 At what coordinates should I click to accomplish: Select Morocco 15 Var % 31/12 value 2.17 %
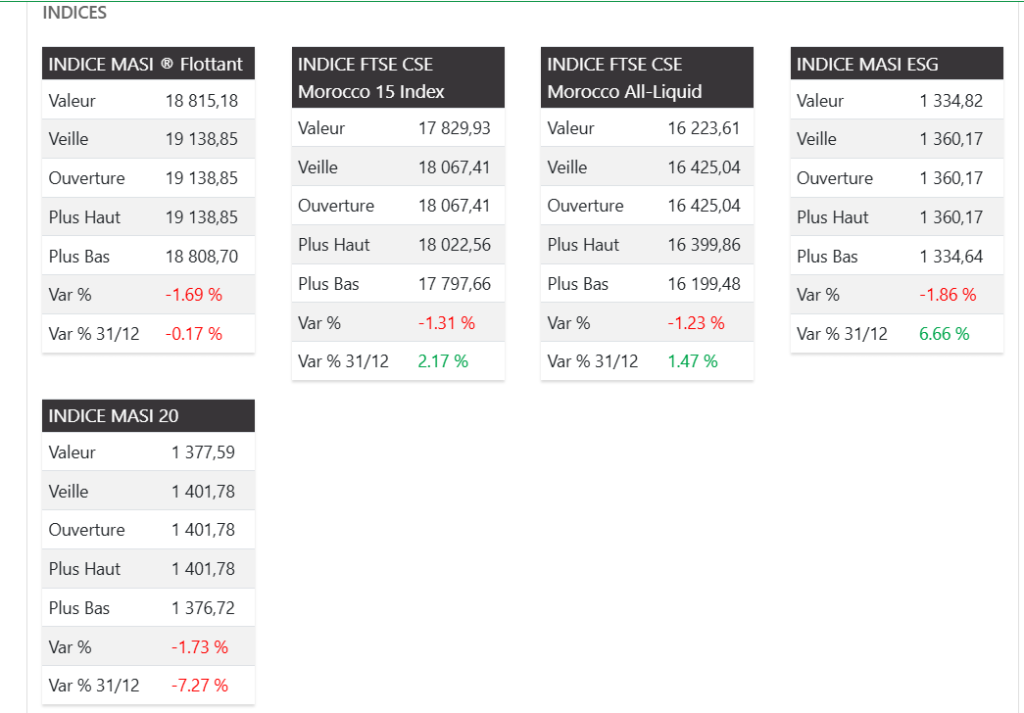443,361
